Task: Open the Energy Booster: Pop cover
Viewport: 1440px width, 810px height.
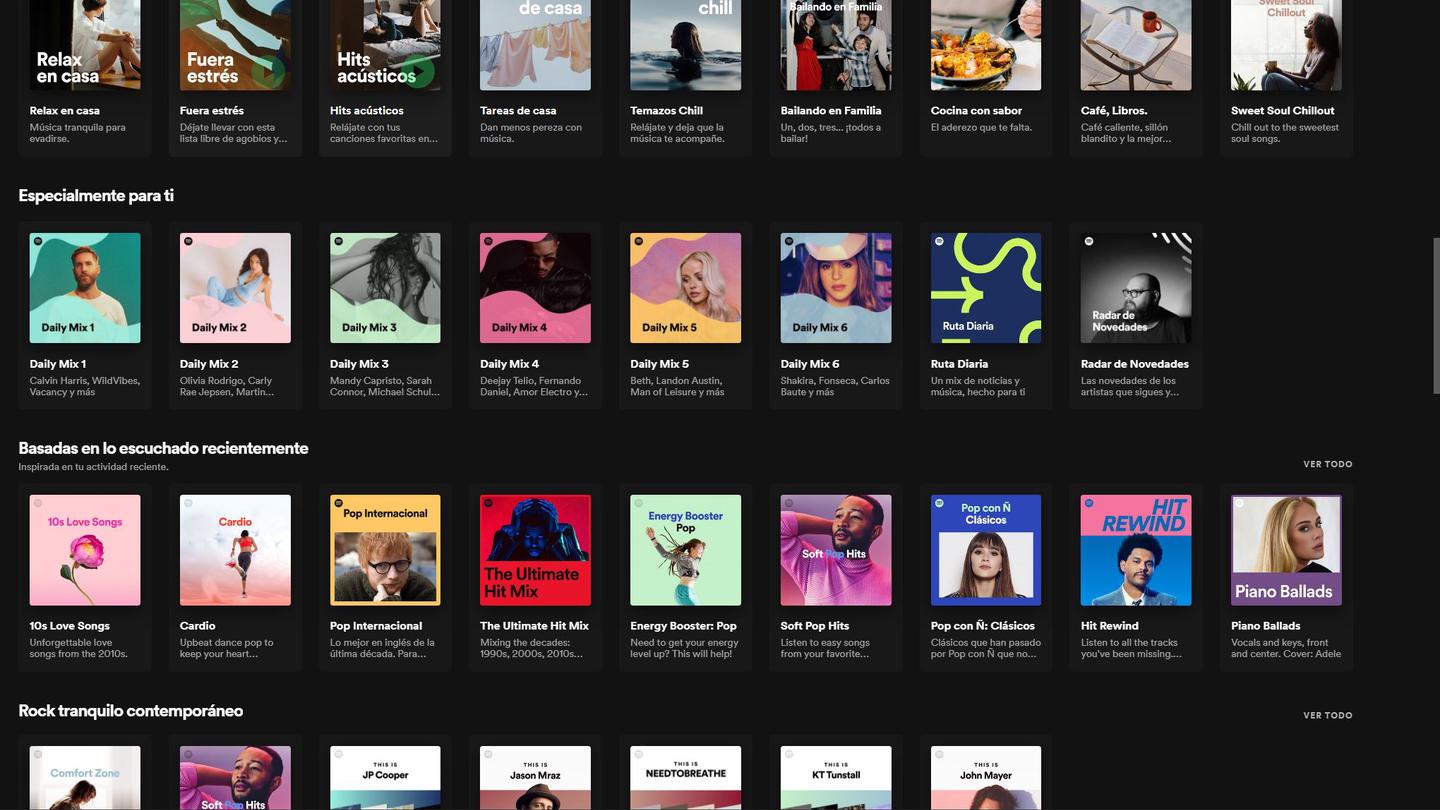Action: pos(685,550)
